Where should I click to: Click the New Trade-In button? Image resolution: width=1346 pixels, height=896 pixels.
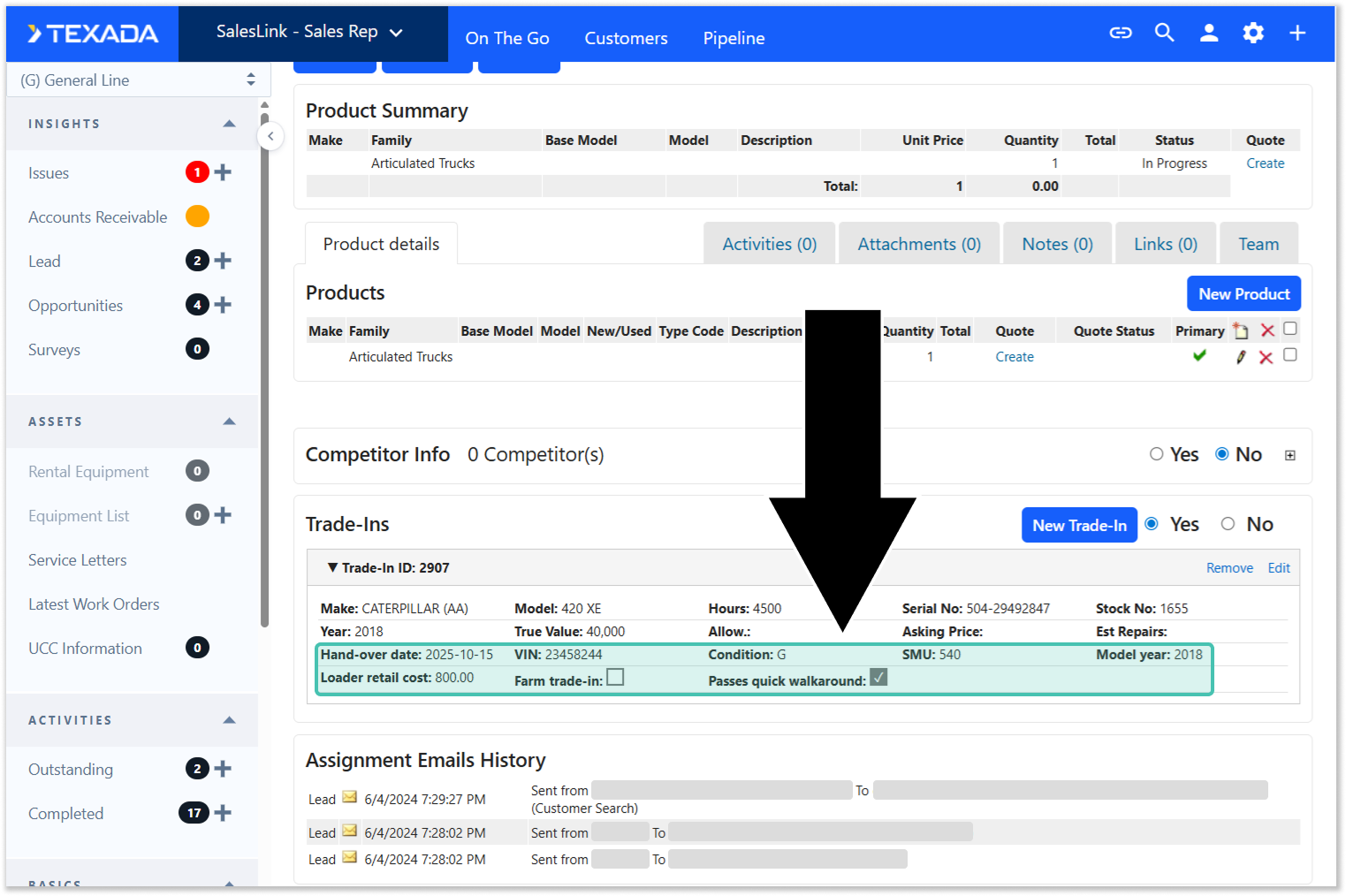[1078, 525]
